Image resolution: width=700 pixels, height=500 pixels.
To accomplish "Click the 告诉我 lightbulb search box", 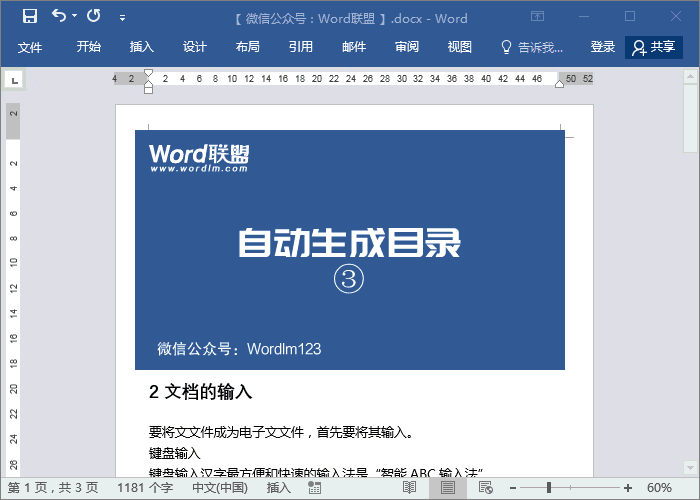I will [532, 47].
